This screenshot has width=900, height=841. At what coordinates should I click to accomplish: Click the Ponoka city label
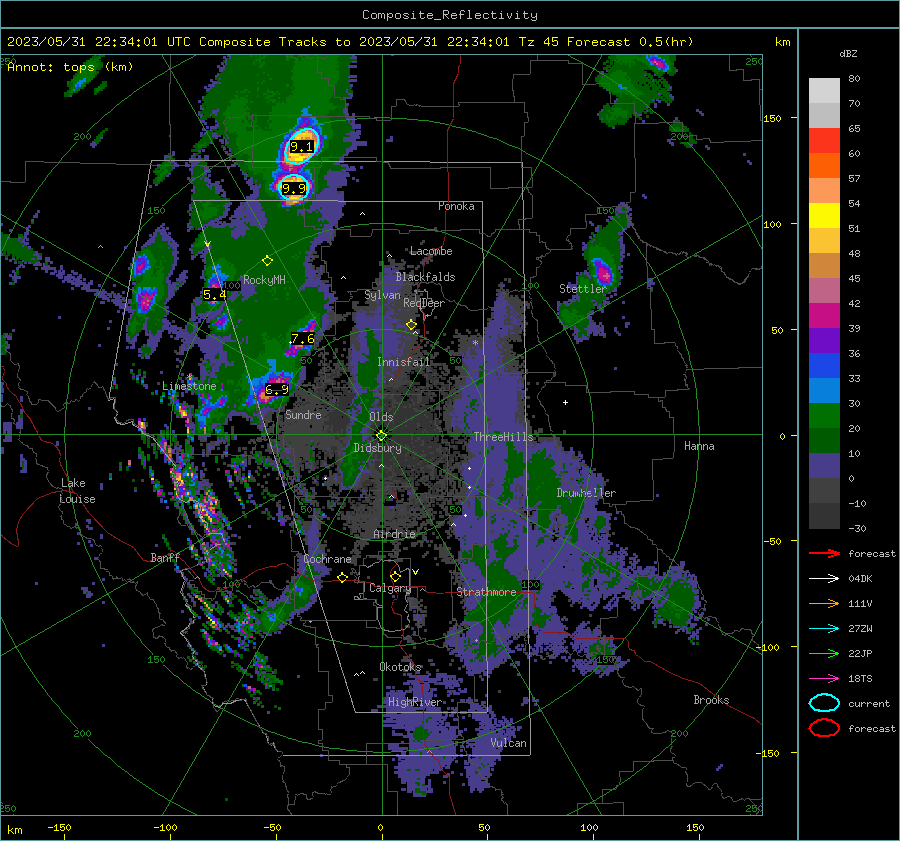[456, 206]
